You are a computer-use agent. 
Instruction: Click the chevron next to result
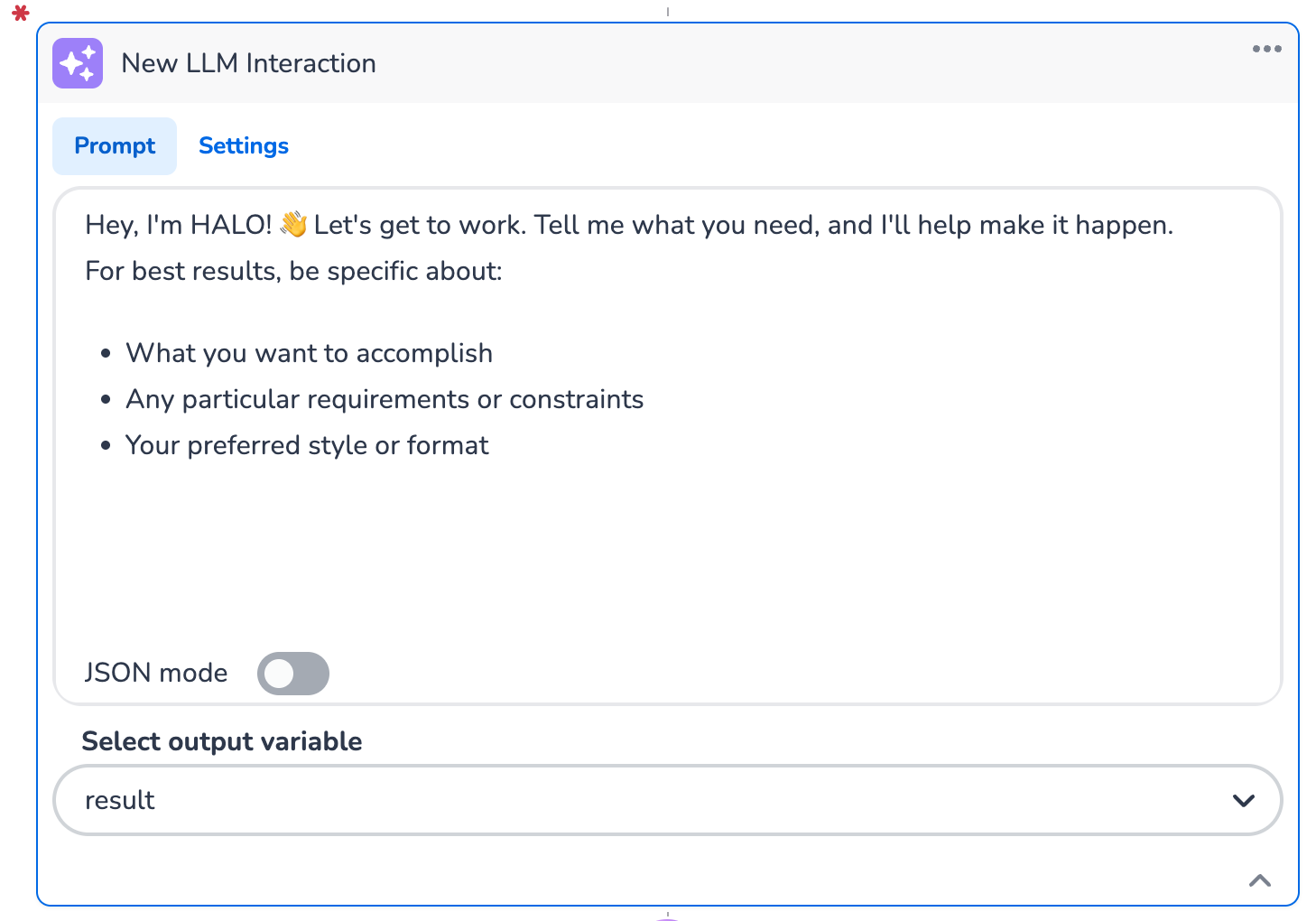1243,800
